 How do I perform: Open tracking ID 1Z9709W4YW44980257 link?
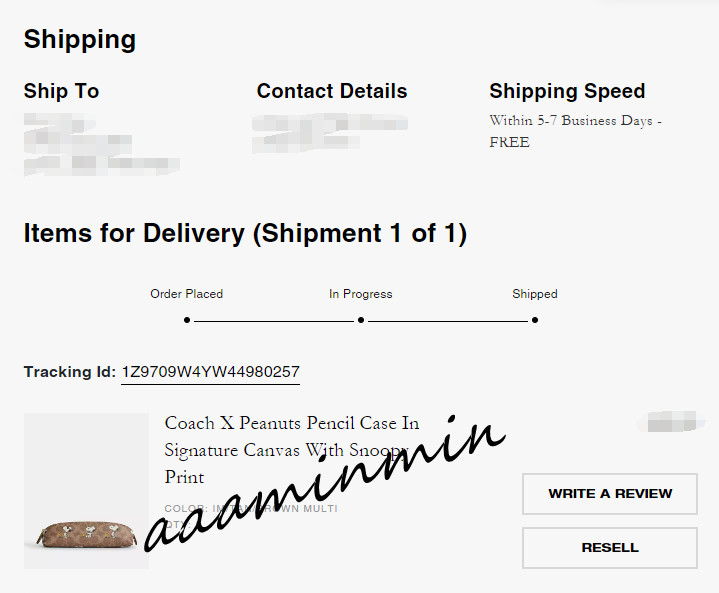point(210,372)
